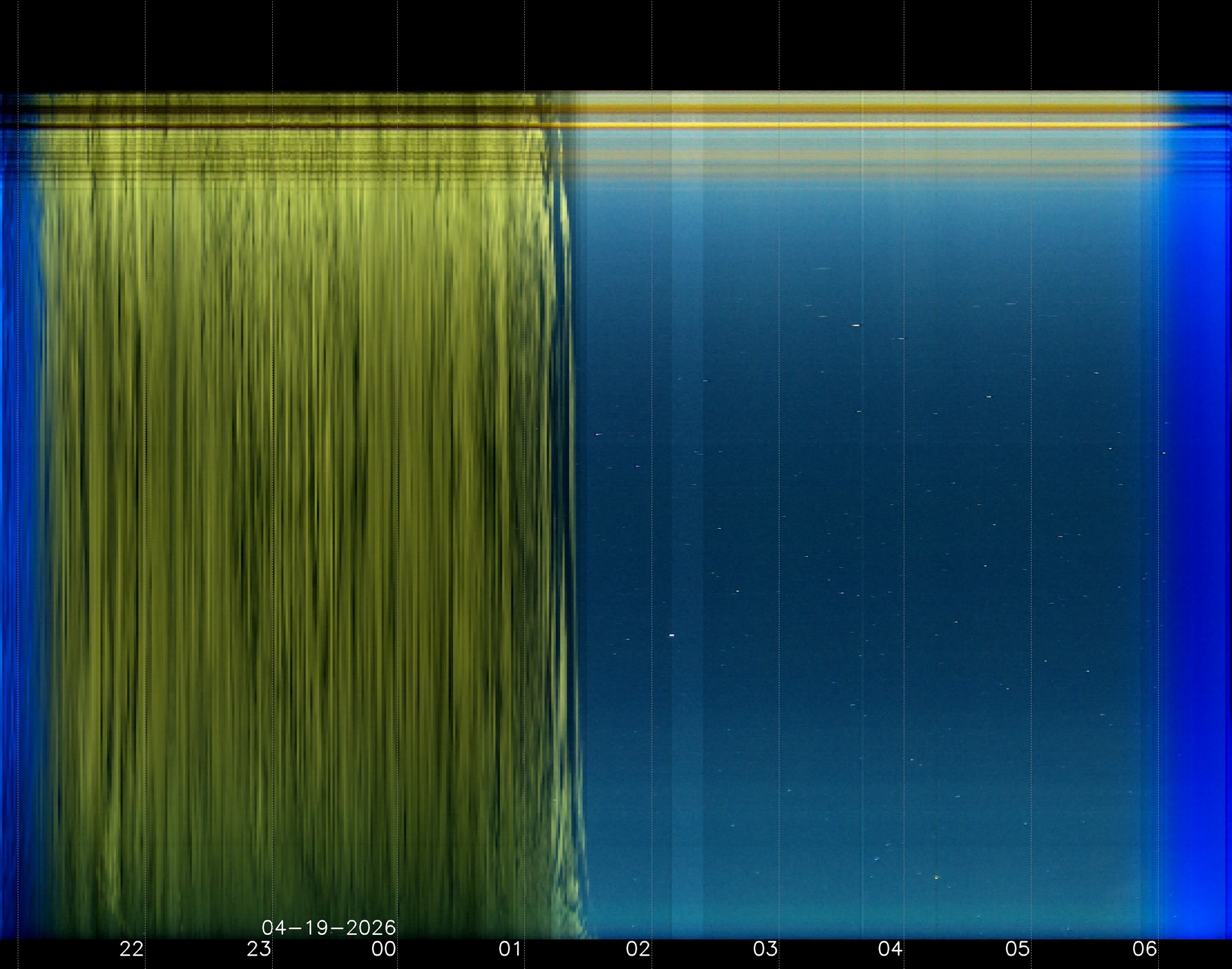Select the 00 midnight hour label
The height and width of the screenshot is (969, 1232).
coord(384,948)
